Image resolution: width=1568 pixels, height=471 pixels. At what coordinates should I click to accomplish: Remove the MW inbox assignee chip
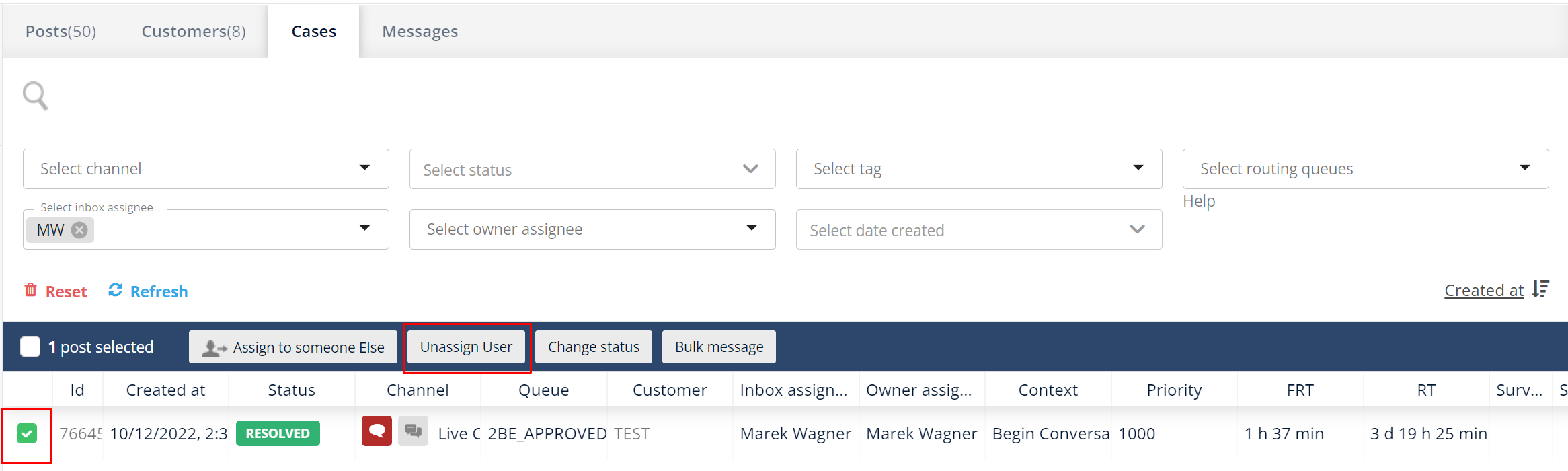click(79, 230)
